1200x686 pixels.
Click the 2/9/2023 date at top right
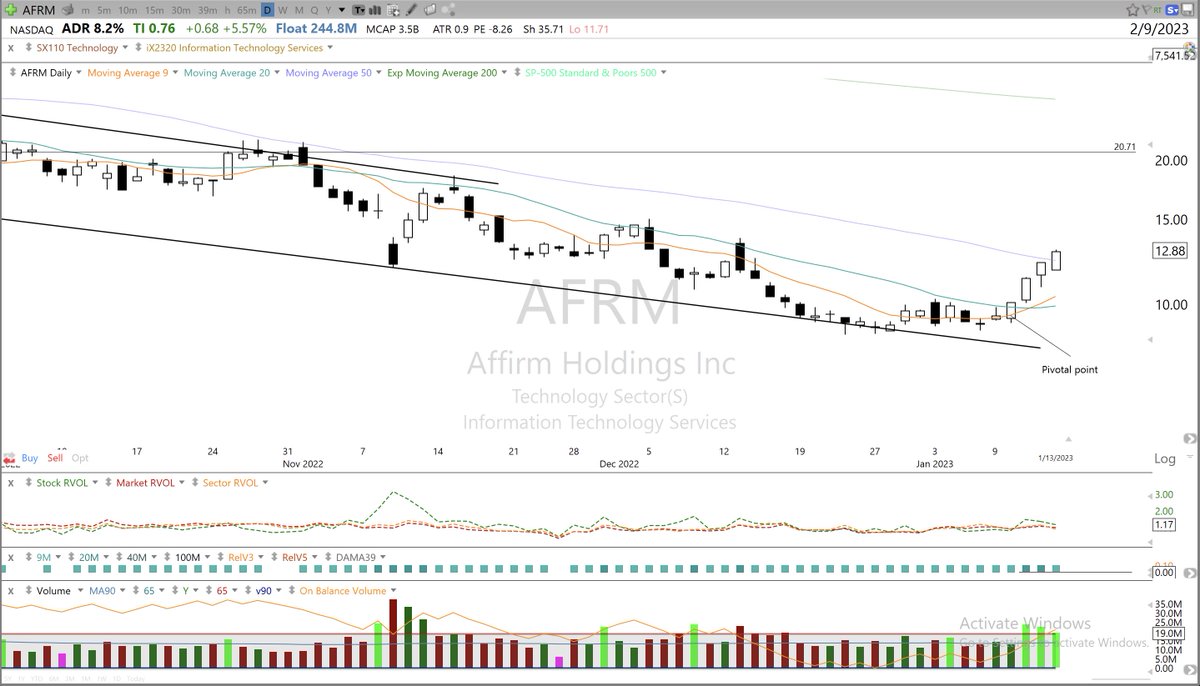click(1159, 28)
